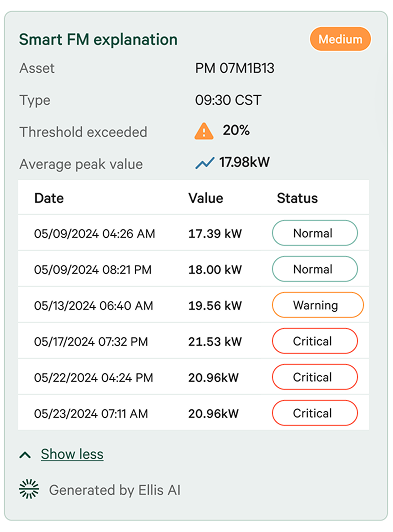The width and height of the screenshot is (393, 532).
Task: Click Critical status on 05/23/2024 row
Action: click(315, 413)
